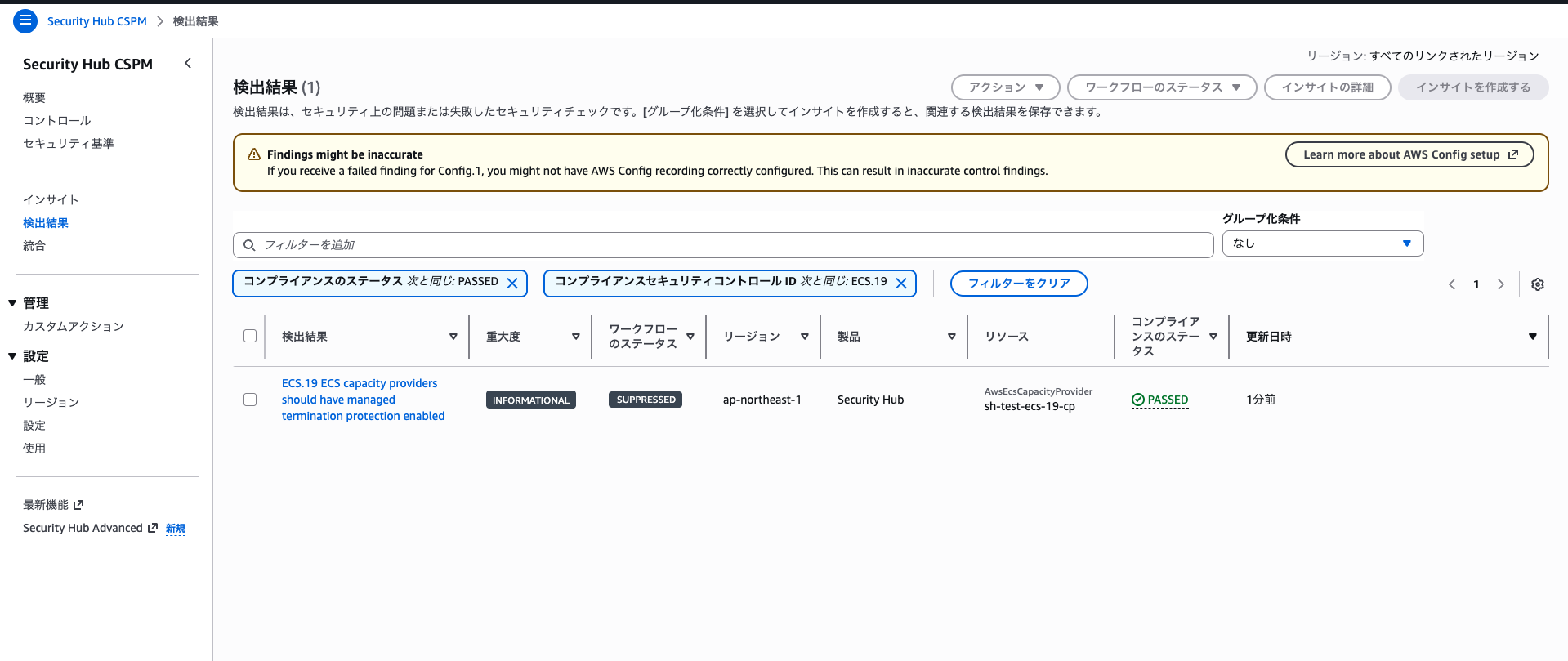The width and height of the screenshot is (1568, 661).
Task: Open table preferences gear icon
Action: (1538, 284)
